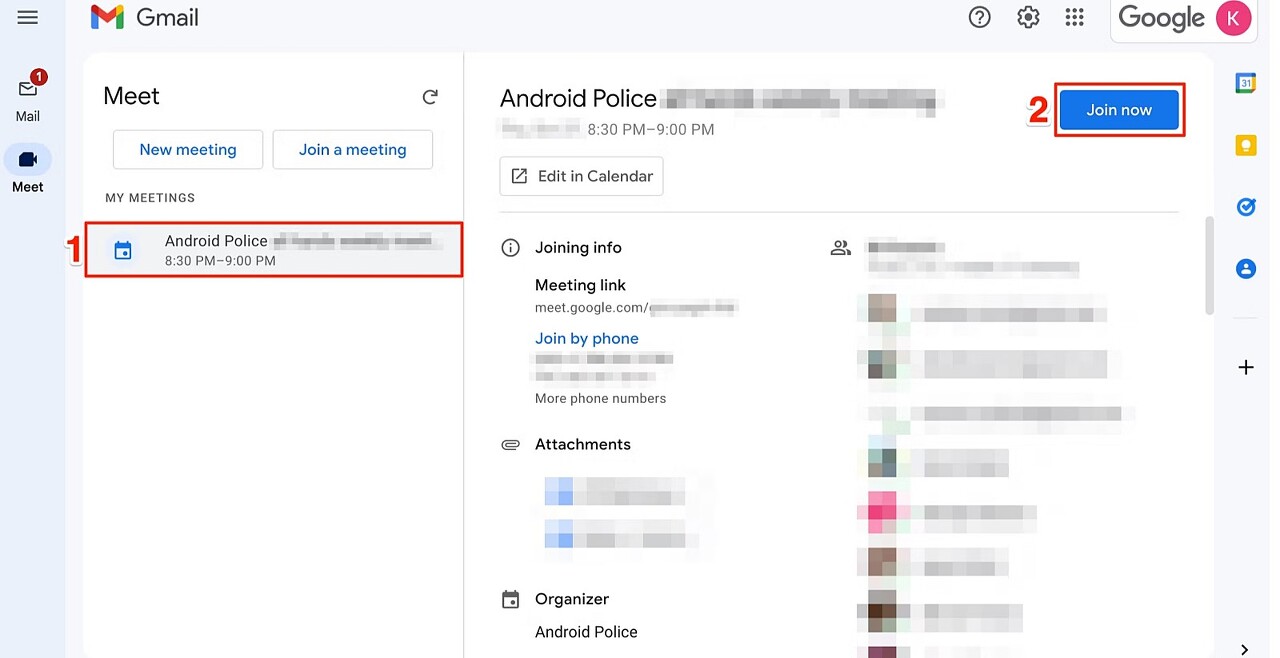1280x658 pixels.
Task: Click organizer name Android Police
Action: pyautogui.click(x=586, y=632)
